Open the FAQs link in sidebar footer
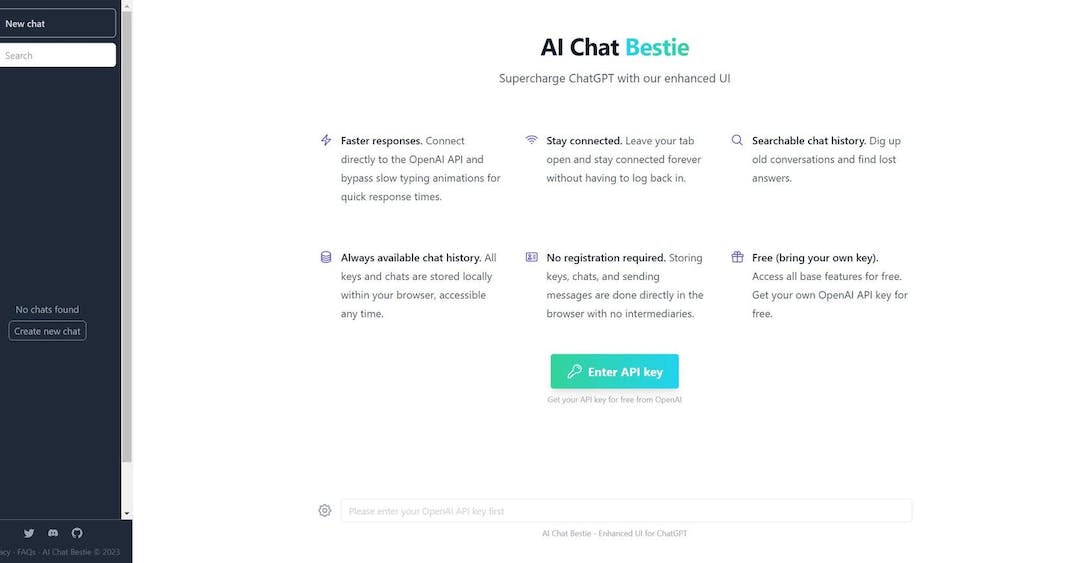 pyautogui.click(x=26, y=552)
